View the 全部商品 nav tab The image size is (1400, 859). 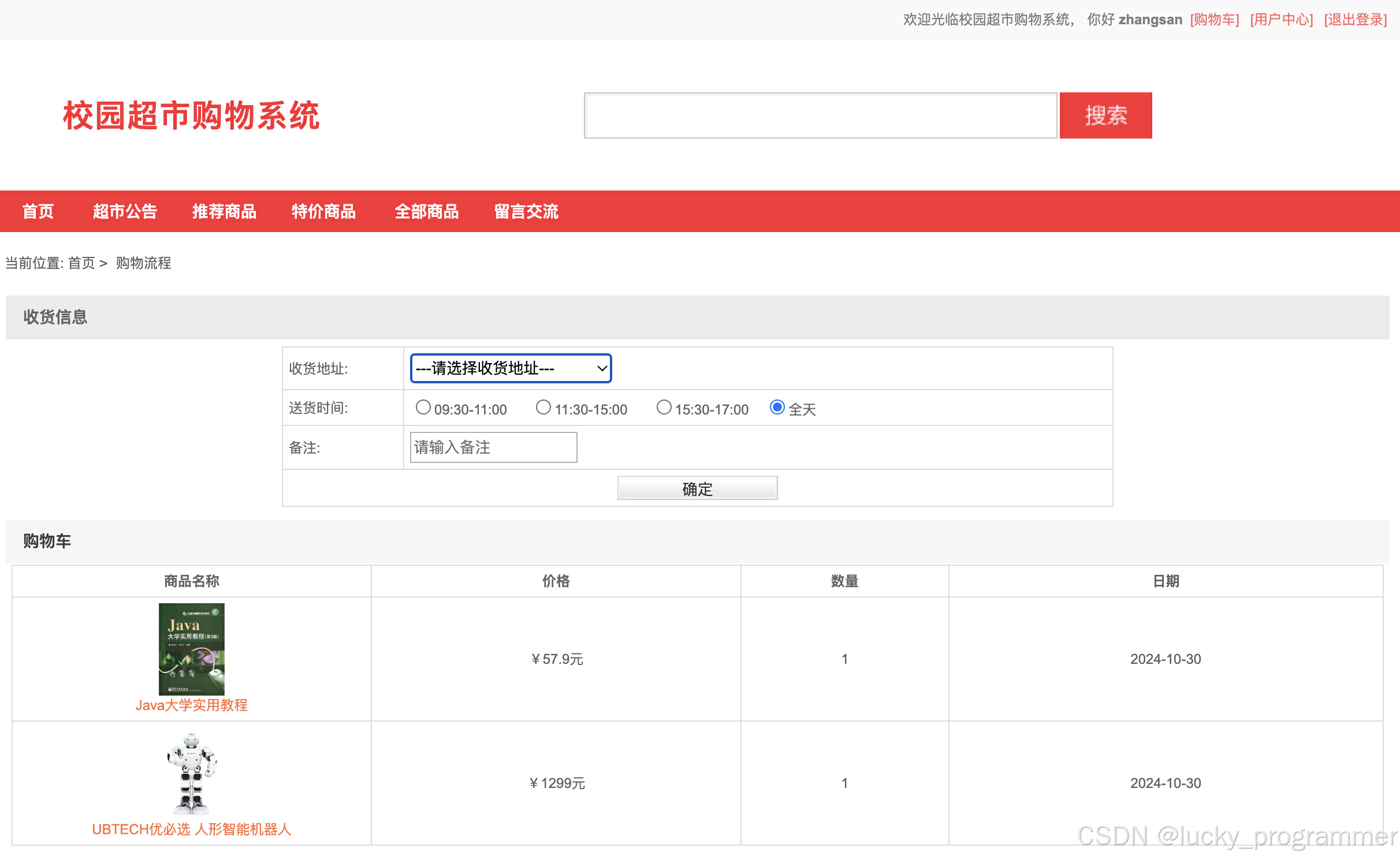426,212
